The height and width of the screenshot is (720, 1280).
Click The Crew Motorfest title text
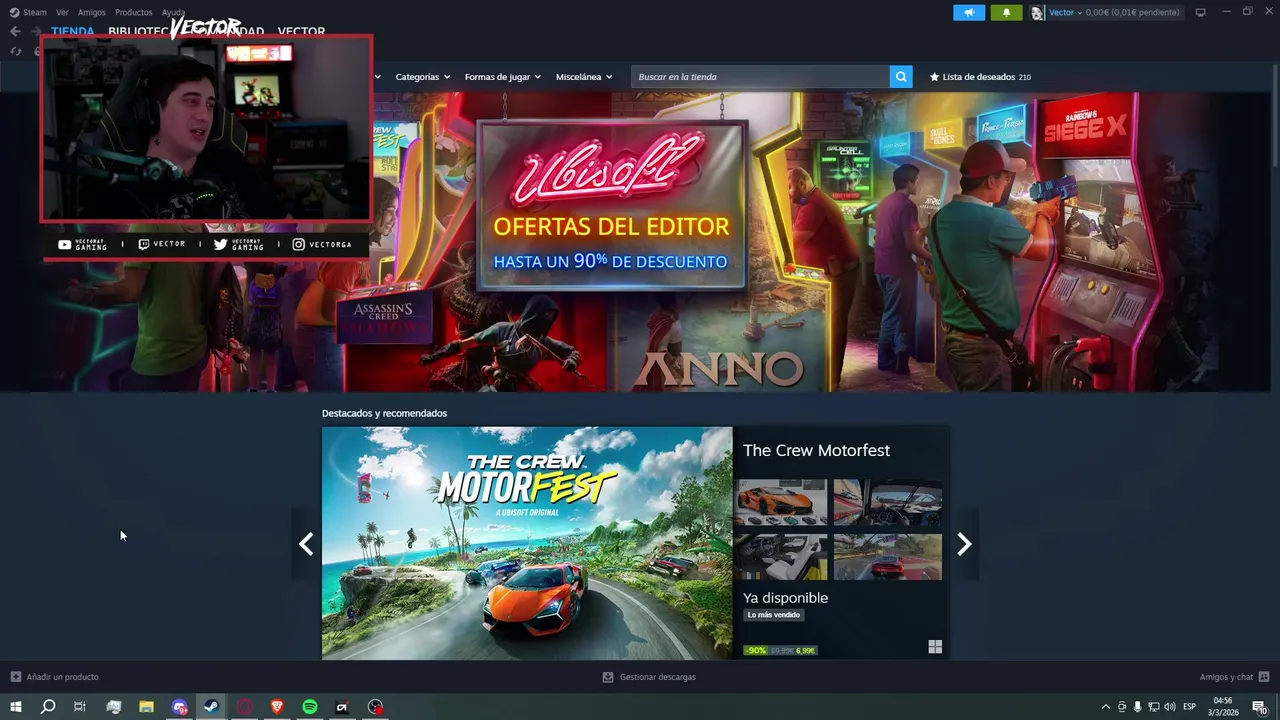tap(816, 450)
